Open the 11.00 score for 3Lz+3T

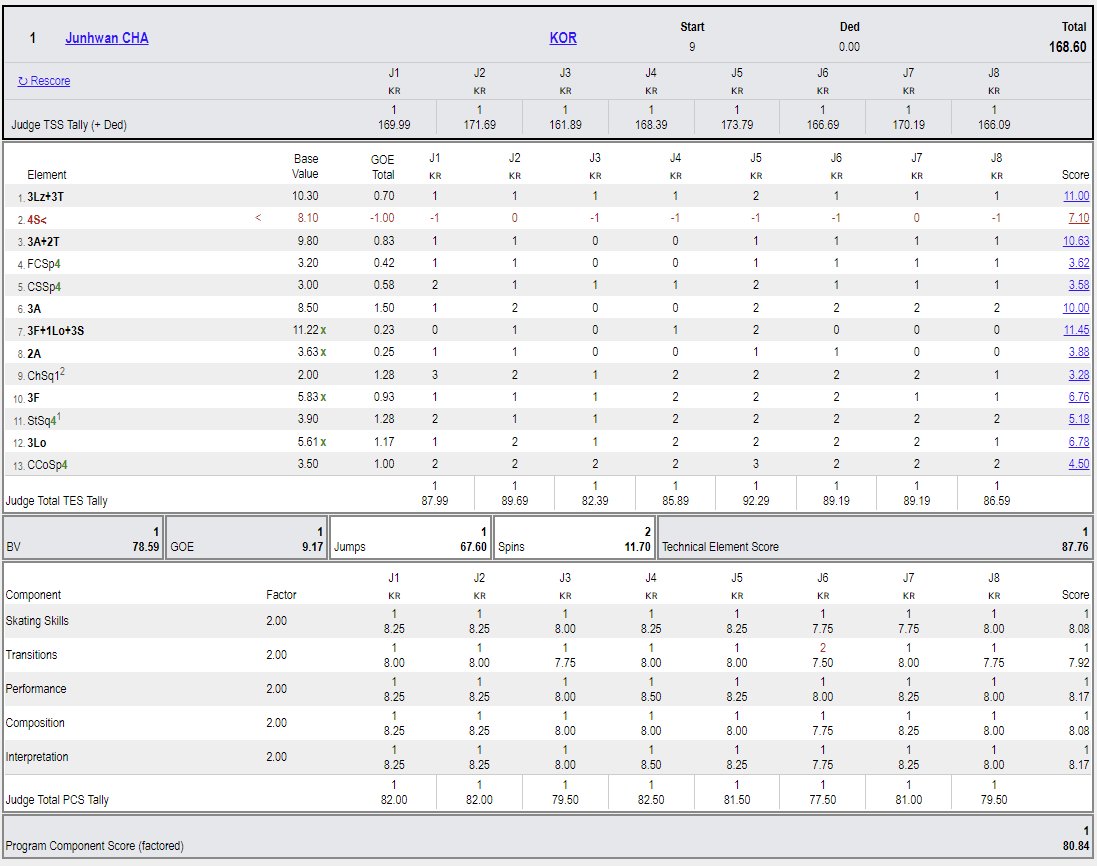click(1076, 196)
